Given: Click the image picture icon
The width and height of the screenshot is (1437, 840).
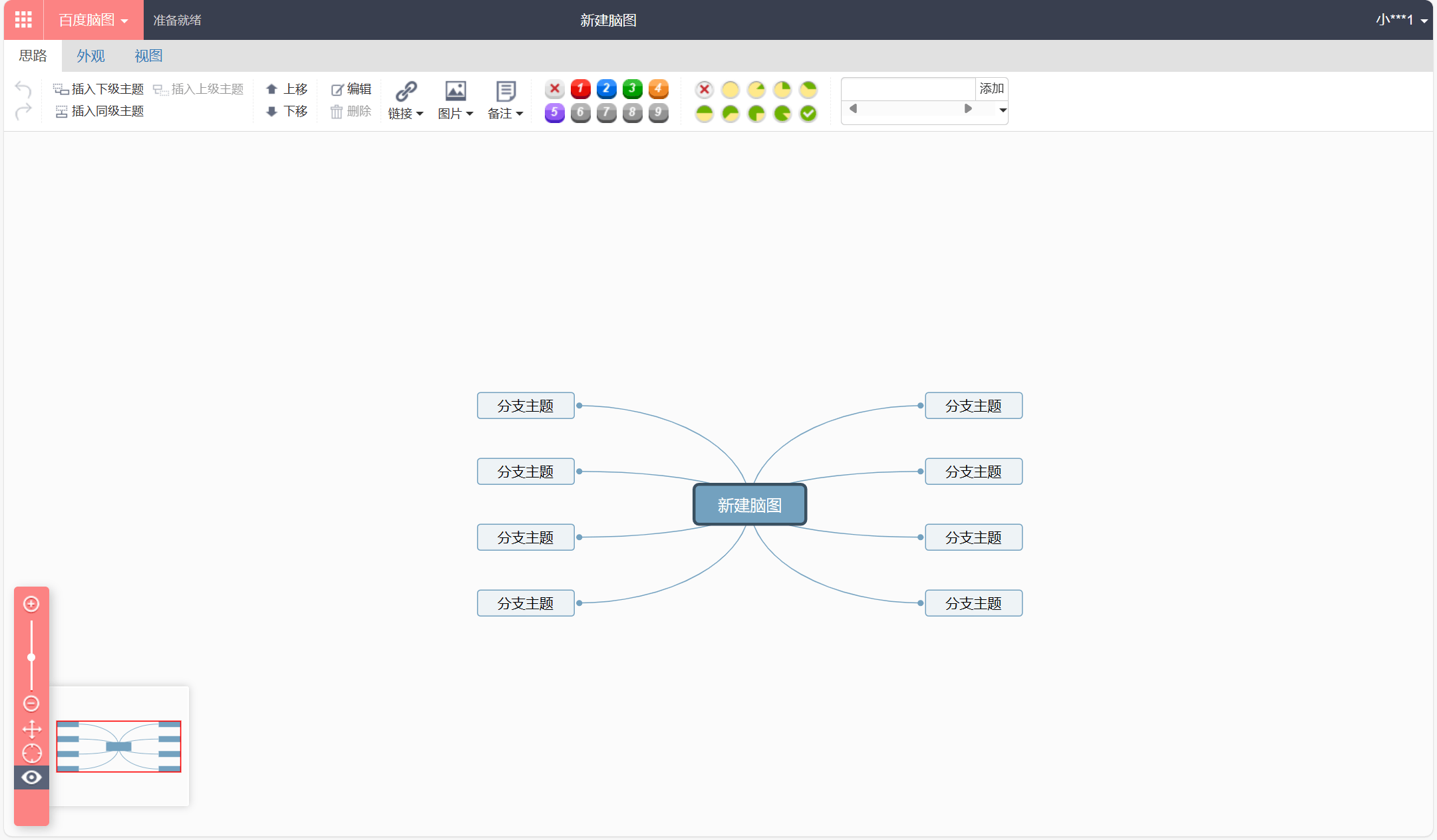Looking at the screenshot, I should (x=456, y=90).
